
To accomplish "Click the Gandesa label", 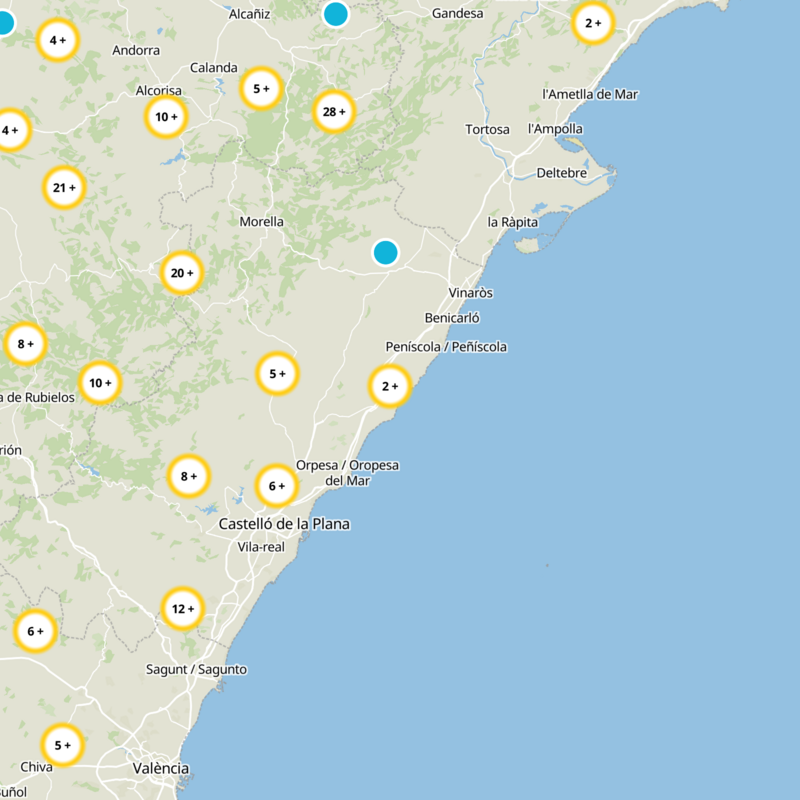I will click(x=458, y=13).
